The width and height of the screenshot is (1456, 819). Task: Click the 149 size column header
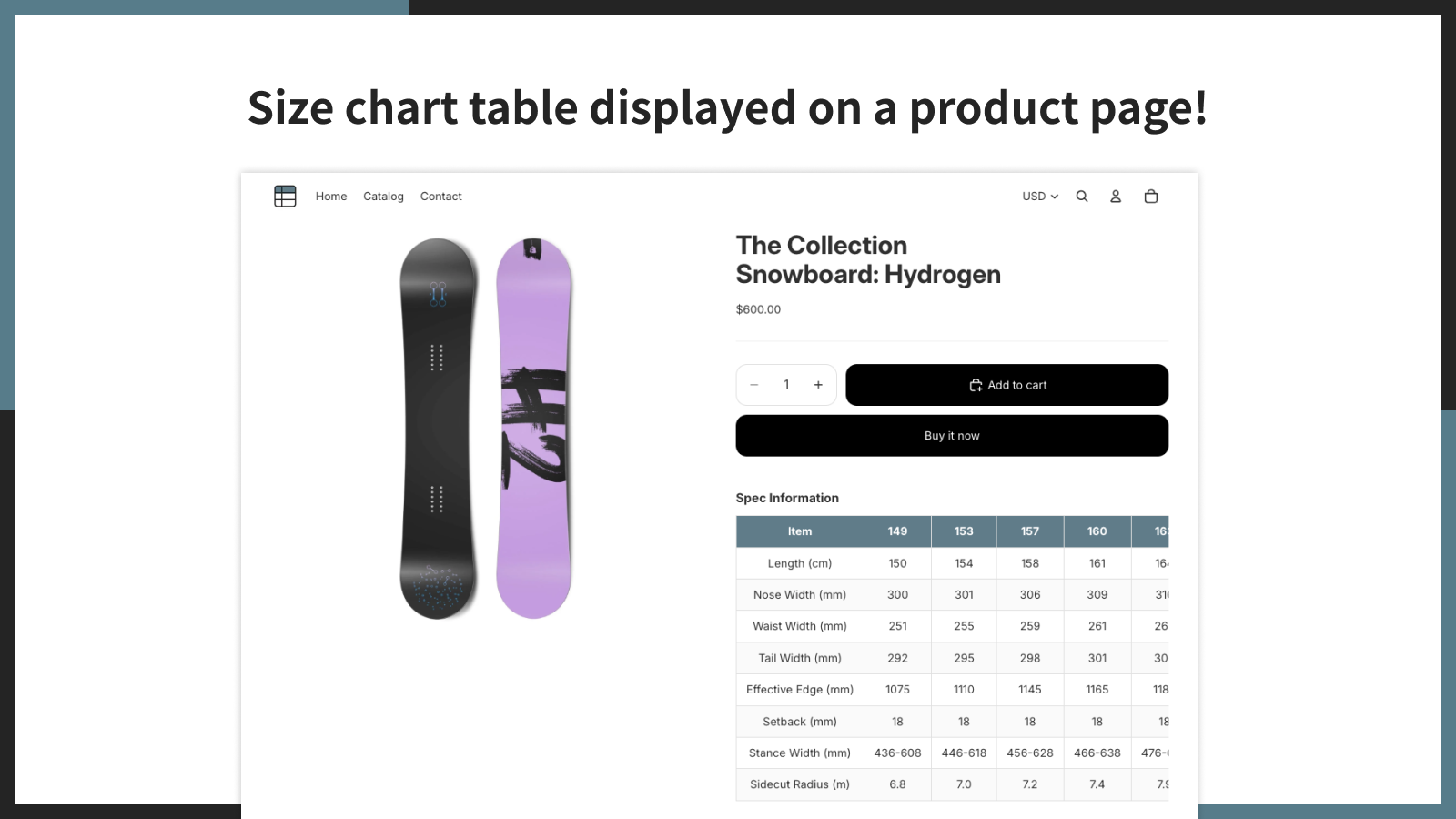tap(897, 531)
